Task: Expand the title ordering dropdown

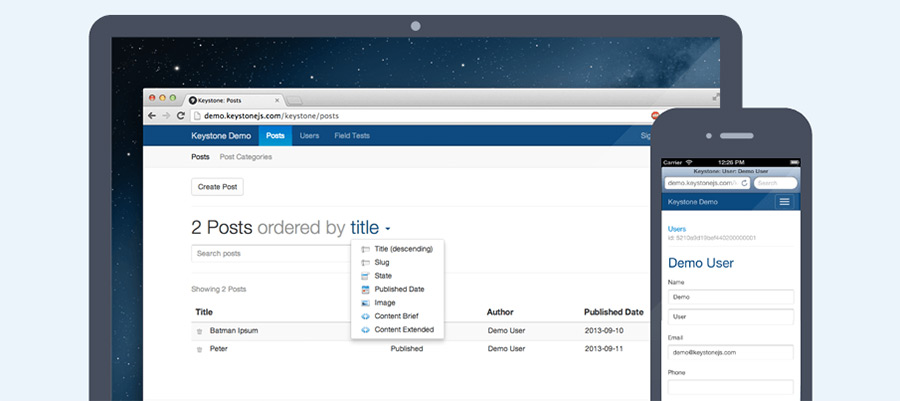Action: point(370,228)
